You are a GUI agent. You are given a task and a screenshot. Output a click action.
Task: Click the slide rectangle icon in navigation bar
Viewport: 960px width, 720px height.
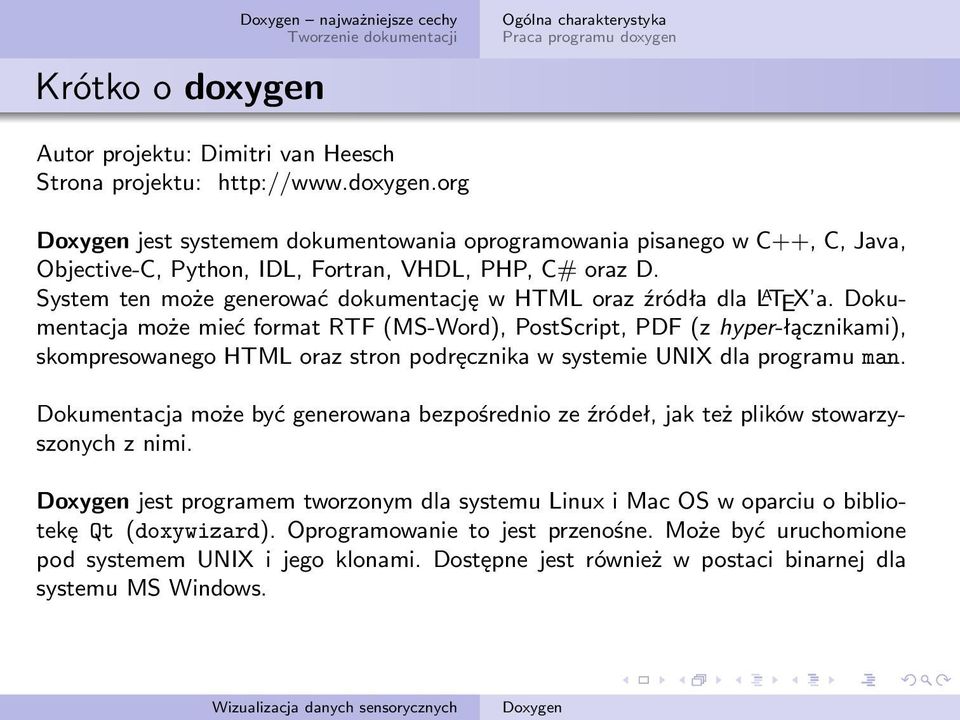click(643, 680)
